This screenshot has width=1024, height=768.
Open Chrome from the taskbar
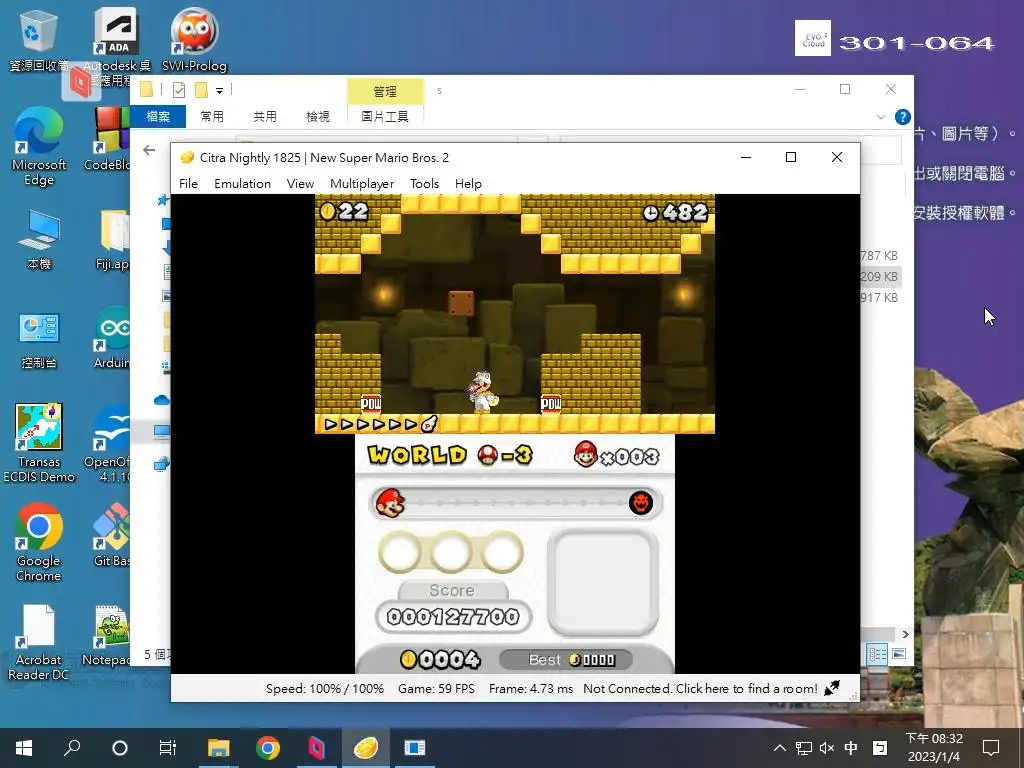[268, 747]
